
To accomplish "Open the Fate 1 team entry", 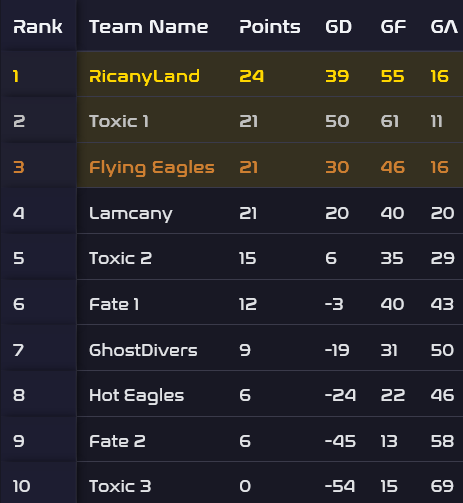I will point(114,304).
